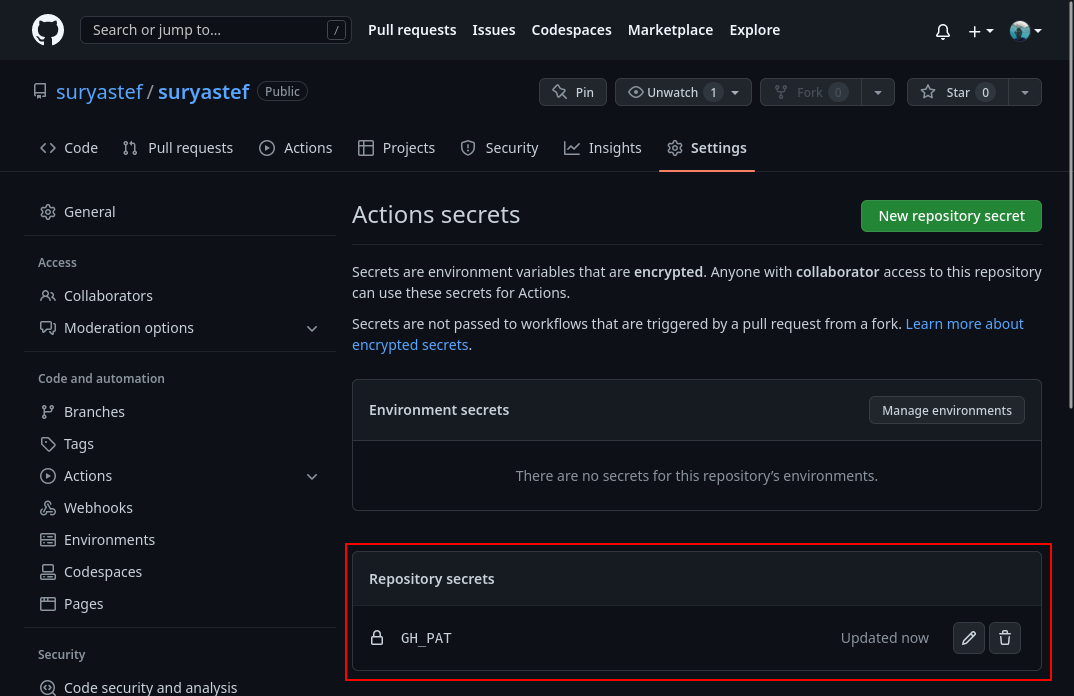This screenshot has height=696, width=1074.
Task: Open Codespaces in top navigation
Action: [x=571, y=30]
